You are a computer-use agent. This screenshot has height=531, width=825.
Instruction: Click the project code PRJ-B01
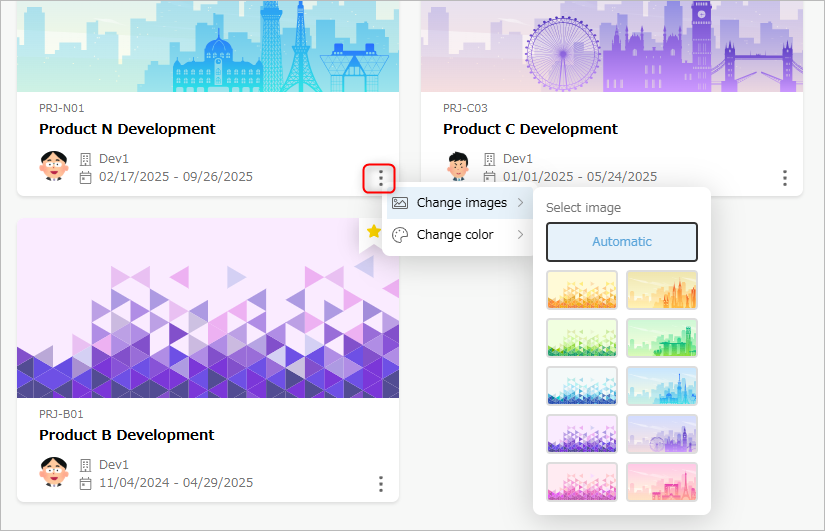coord(61,414)
